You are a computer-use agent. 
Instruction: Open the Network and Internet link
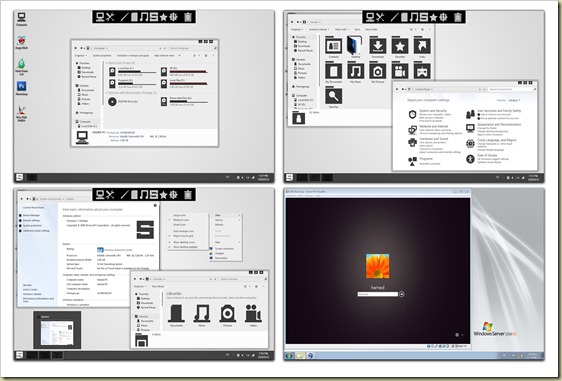pyautogui.click(x=434, y=127)
